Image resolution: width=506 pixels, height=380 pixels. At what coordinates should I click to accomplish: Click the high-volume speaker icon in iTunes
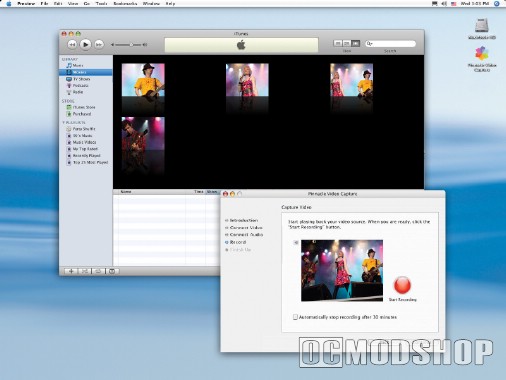click(x=145, y=44)
